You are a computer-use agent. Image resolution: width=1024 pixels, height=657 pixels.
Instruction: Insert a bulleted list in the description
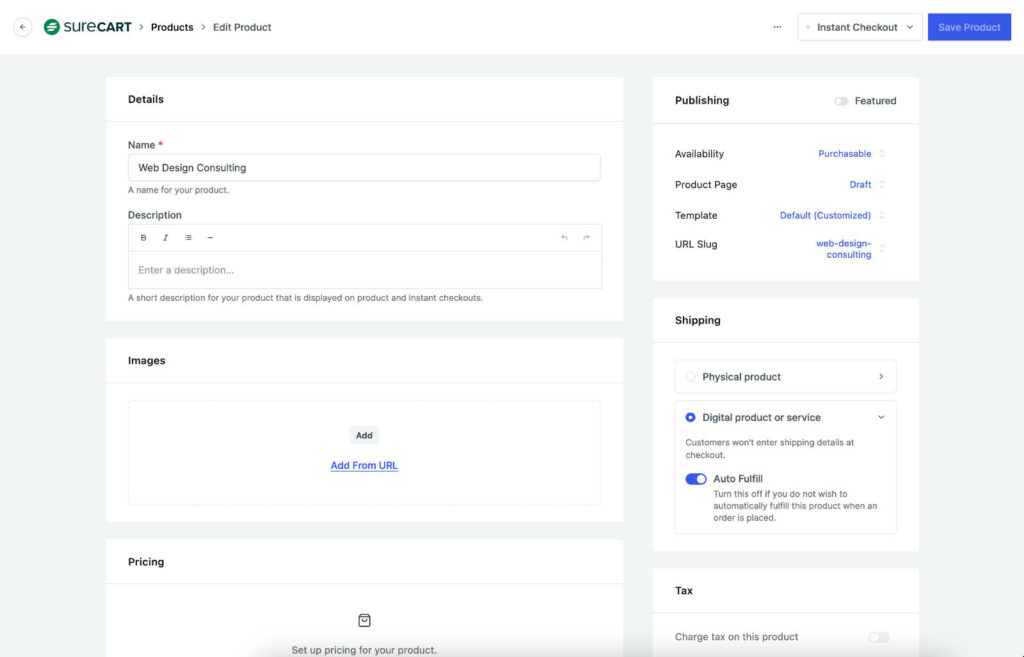pyautogui.click(x=189, y=237)
